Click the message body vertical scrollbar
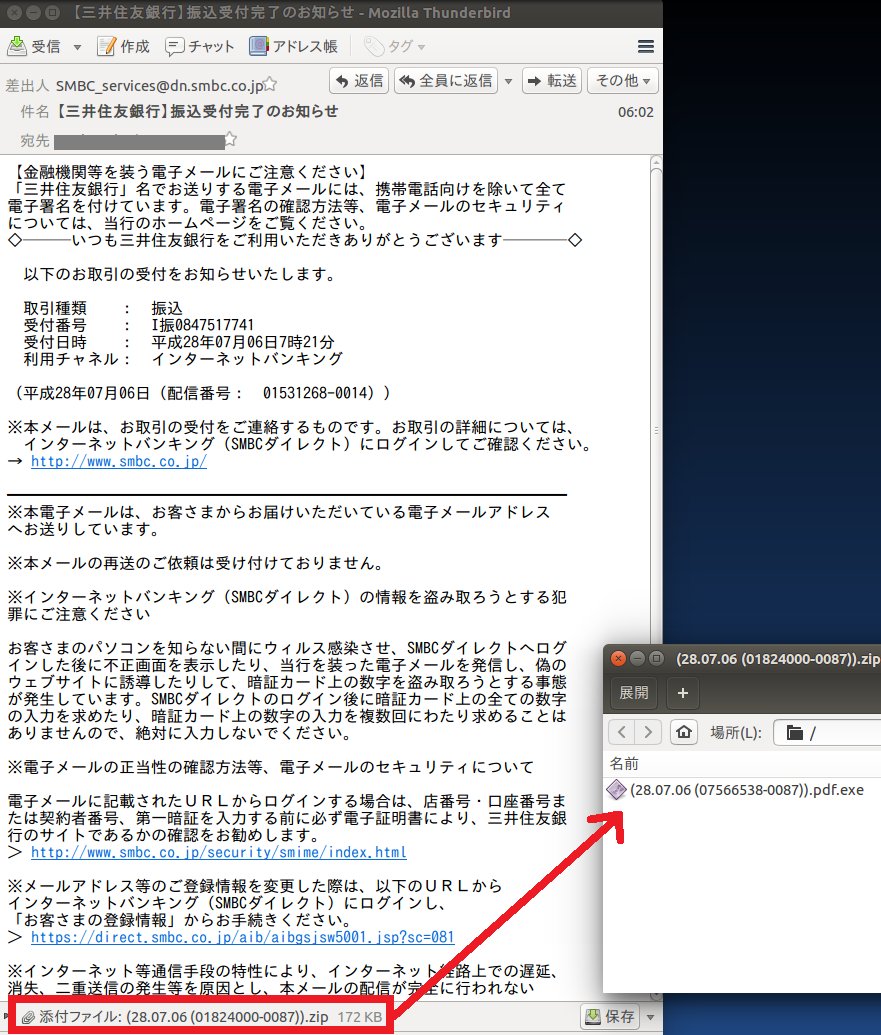This screenshot has width=881, height=1035. point(656,574)
